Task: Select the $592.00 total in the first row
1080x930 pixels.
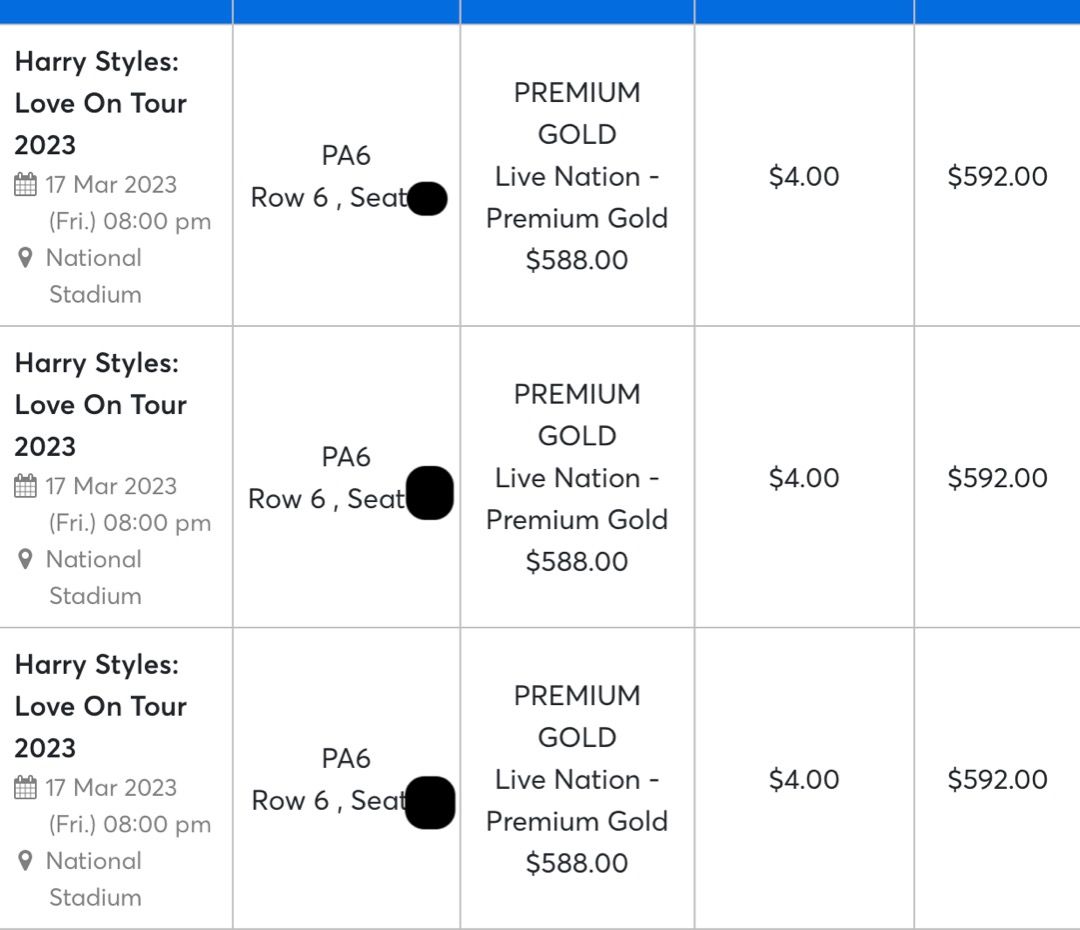Action: 997,176
